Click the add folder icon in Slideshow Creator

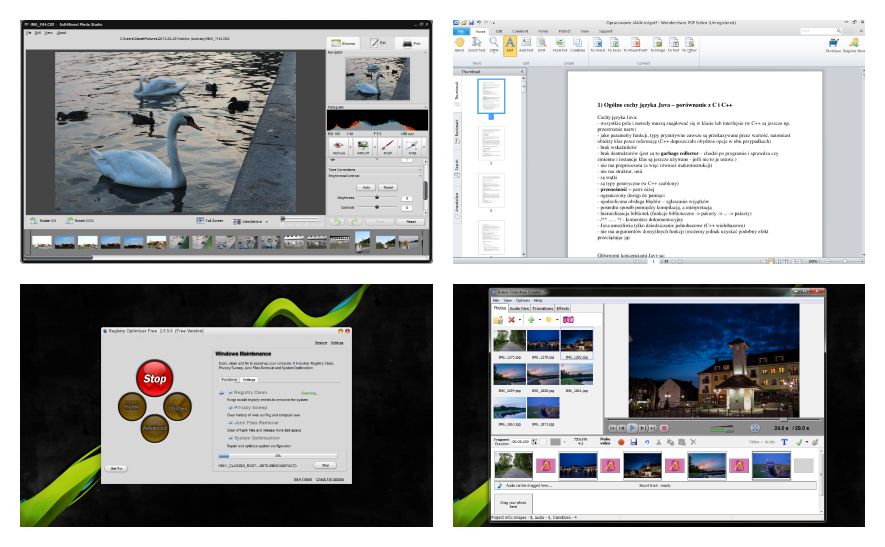[x=498, y=320]
